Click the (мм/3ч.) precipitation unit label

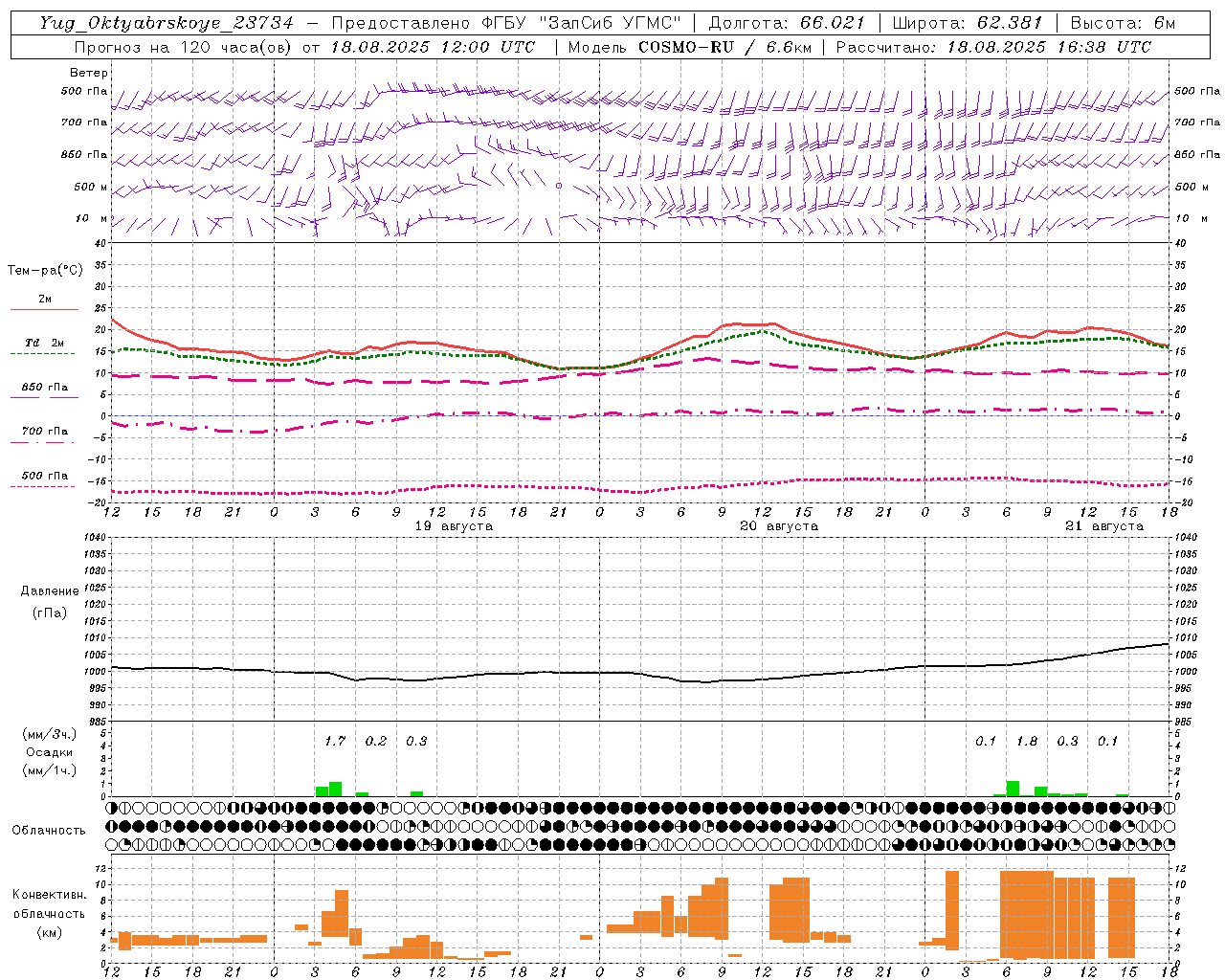tap(50, 734)
